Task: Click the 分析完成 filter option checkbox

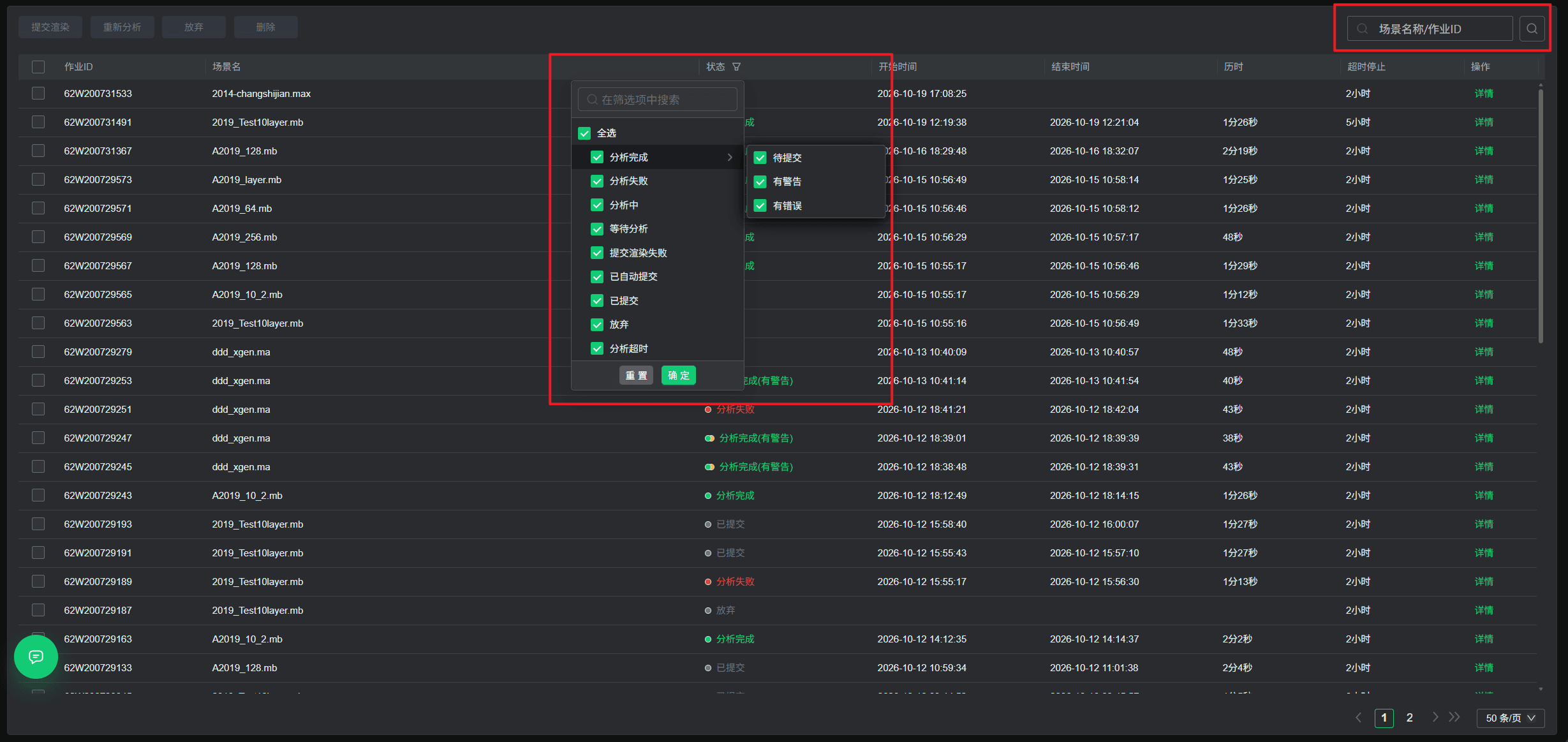Action: (x=597, y=157)
